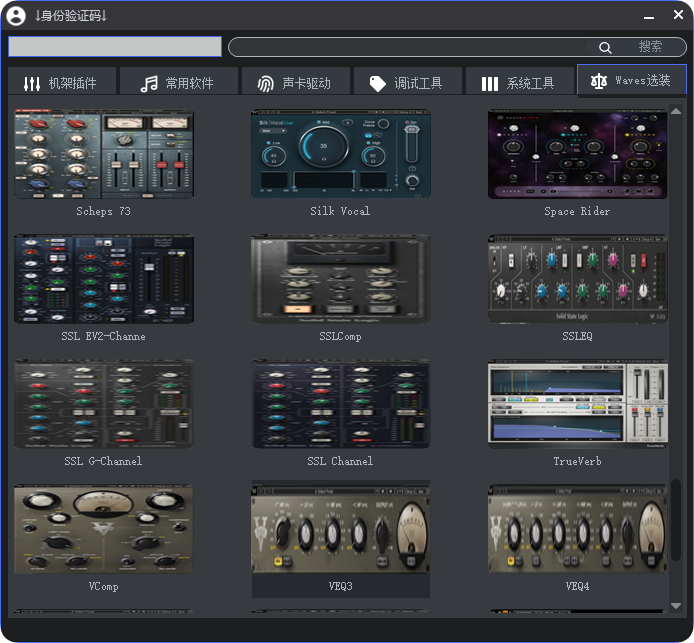
Task: Click the scroll-up arrow of plugin list
Action: 676,111
